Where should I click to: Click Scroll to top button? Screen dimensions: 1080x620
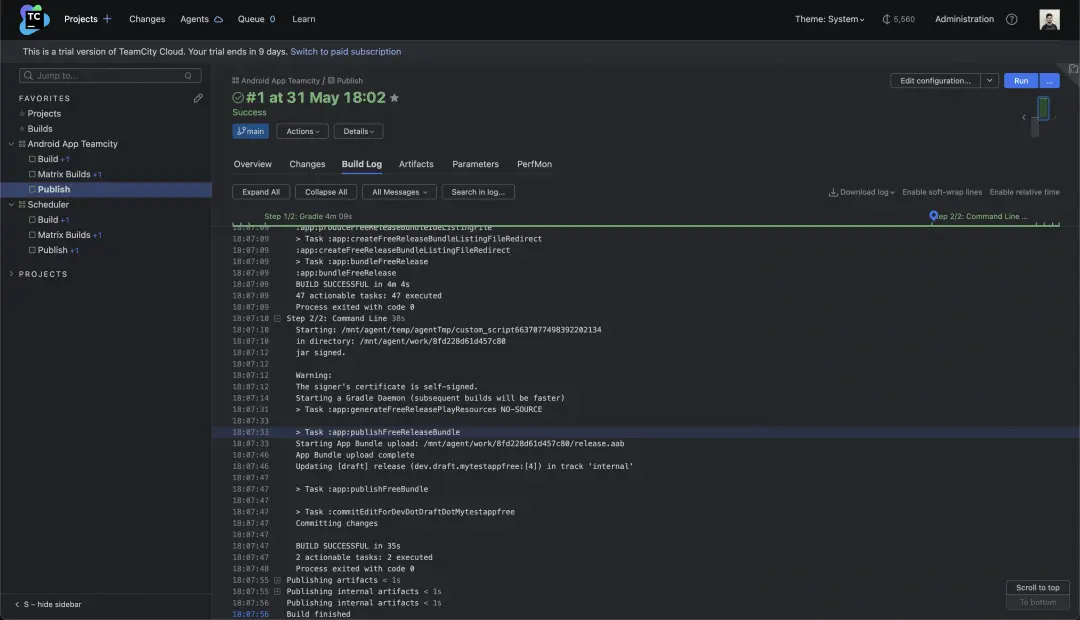point(1037,588)
